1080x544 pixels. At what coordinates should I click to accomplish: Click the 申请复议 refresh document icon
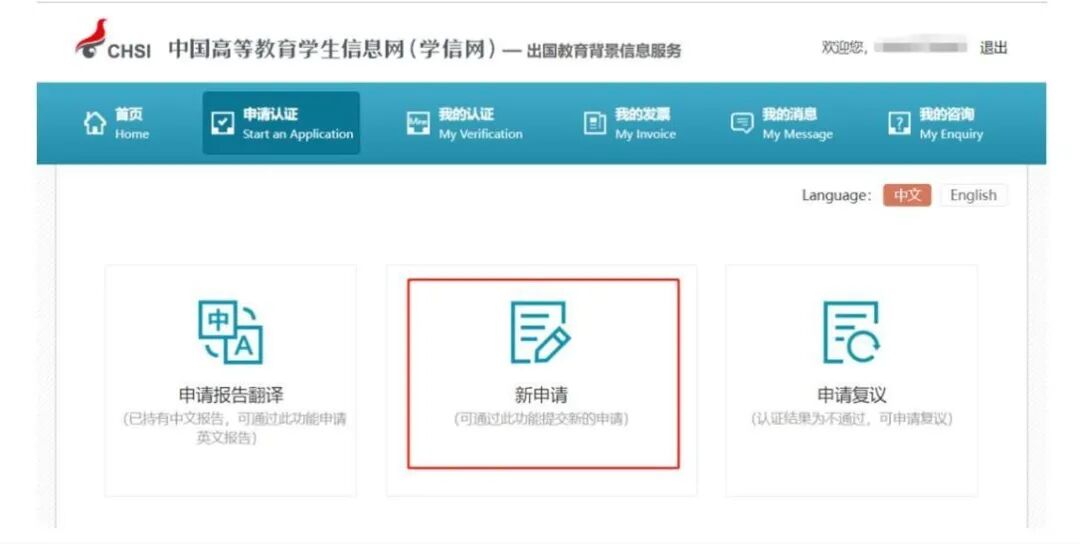[851, 333]
